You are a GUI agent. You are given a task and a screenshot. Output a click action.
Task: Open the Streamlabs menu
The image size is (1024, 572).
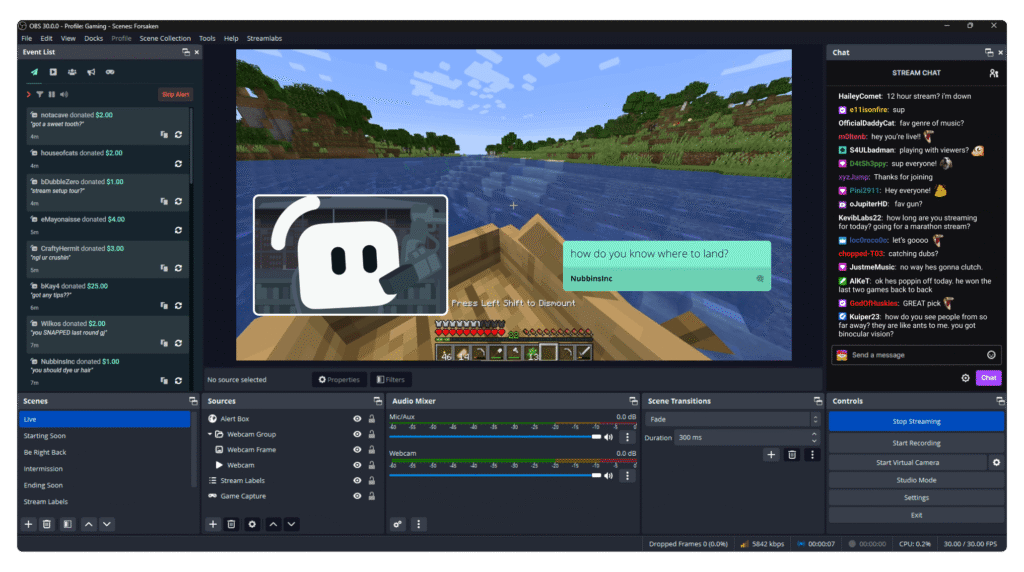click(x=264, y=39)
